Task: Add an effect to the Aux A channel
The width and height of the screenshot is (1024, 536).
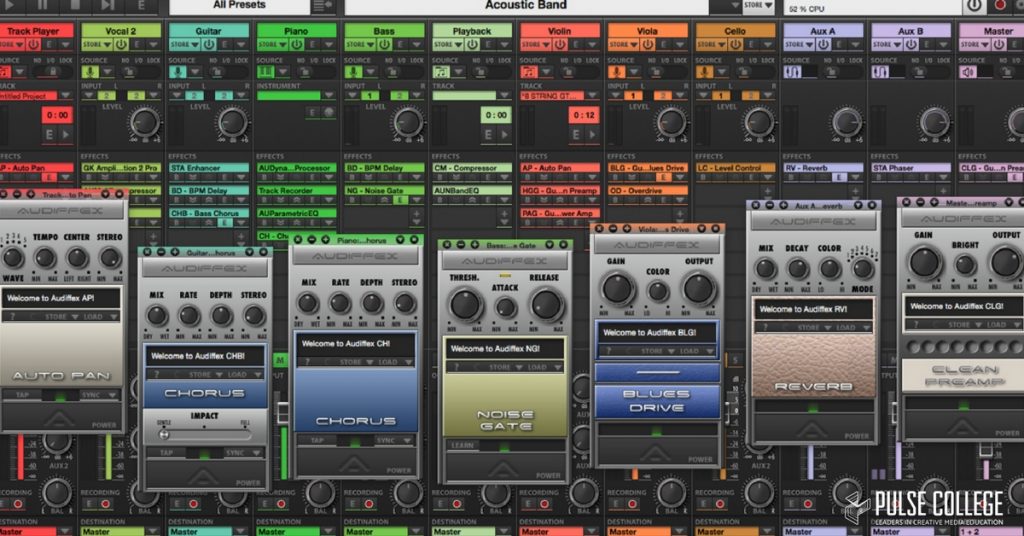Action: pyautogui.click(x=856, y=191)
